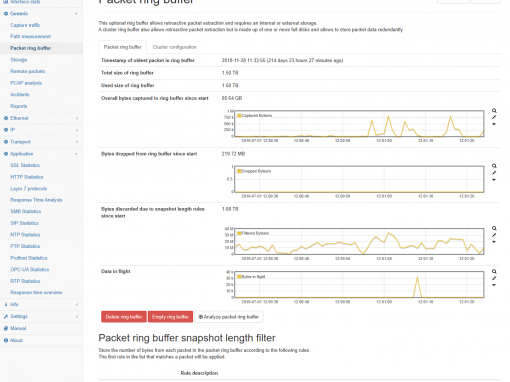Collapse the Application menu chevron
This screenshot has height=382, width=510.
(x=77, y=154)
